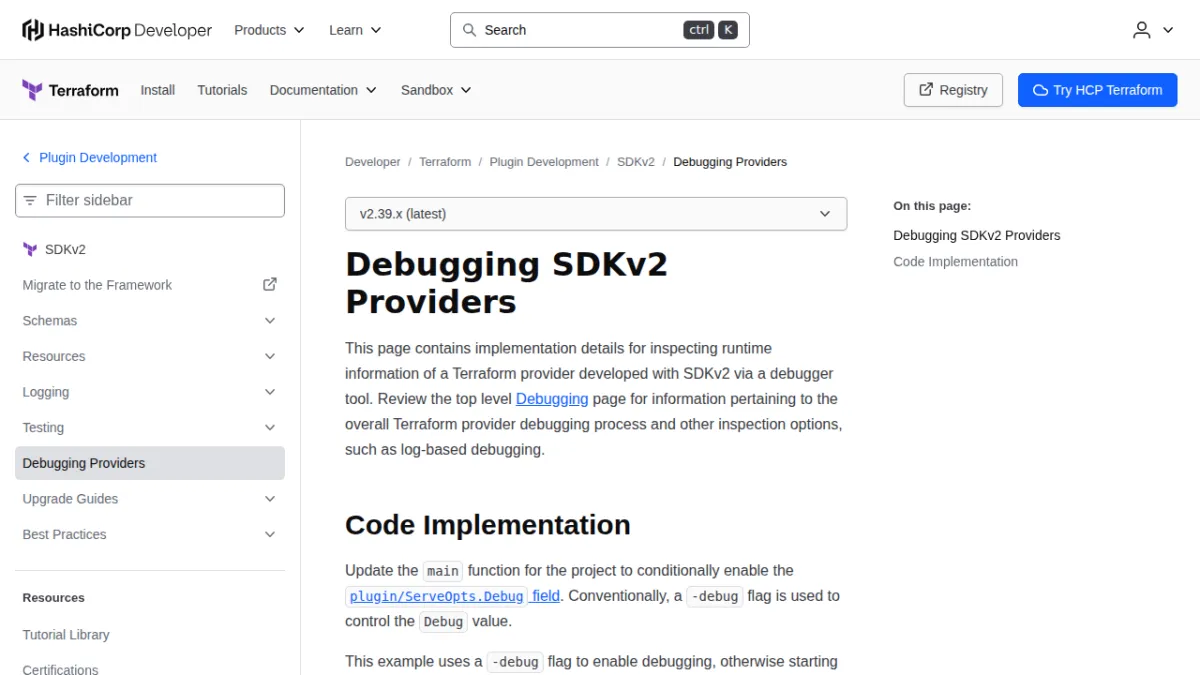Image resolution: width=1200 pixels, height=675 pixels.
Task: Click the Registry button
Action: pos(953,90)
